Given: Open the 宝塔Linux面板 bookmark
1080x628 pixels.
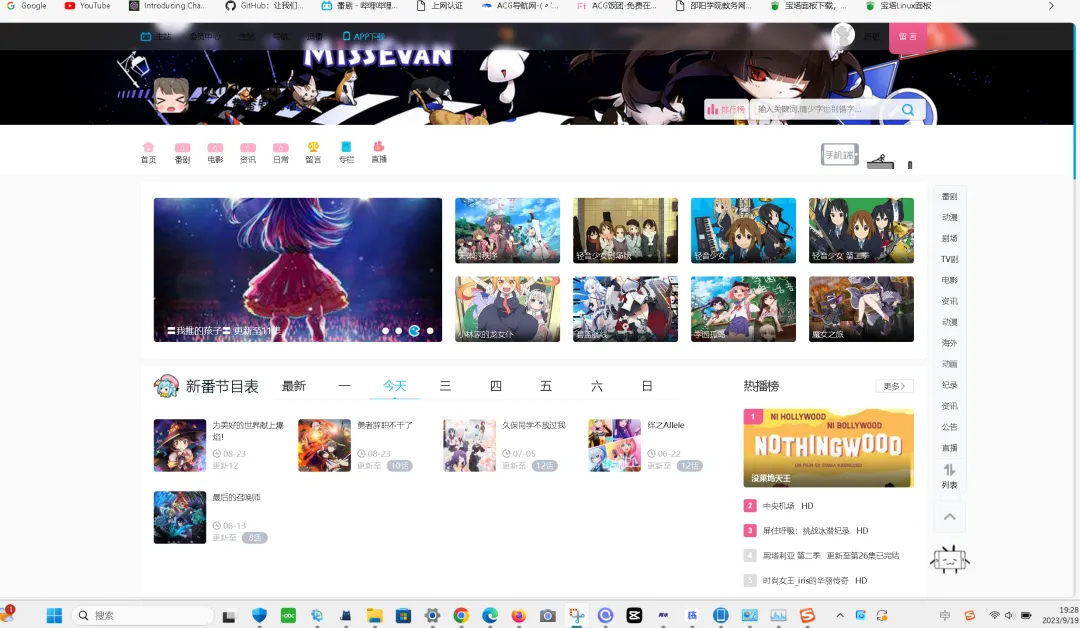Looking at the screenshot, I should [x=899, y=6].
